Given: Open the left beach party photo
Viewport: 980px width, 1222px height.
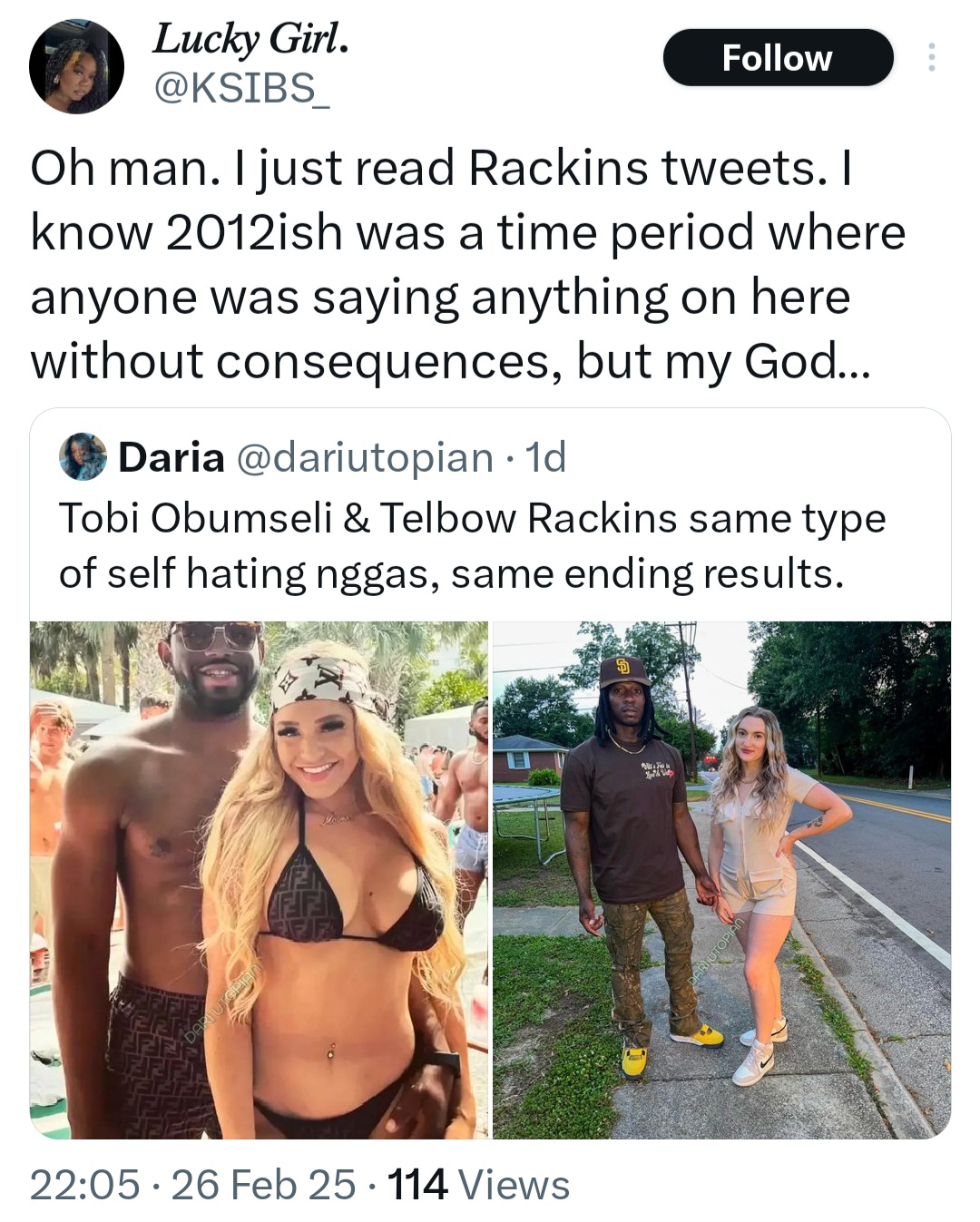Looking at the screenshot, I should click(260, 879).
